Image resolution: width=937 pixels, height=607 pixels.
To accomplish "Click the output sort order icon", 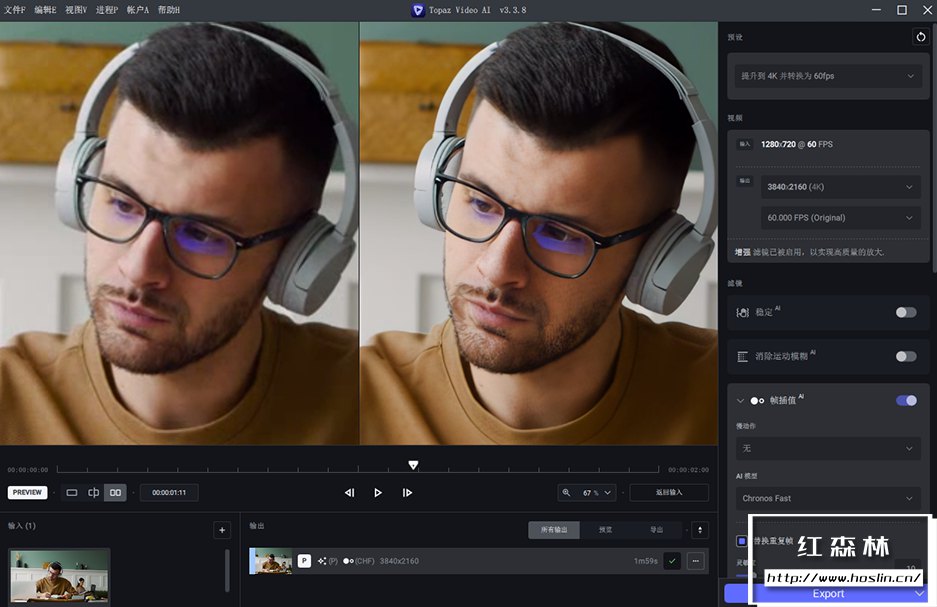I will tap(700, 530).
